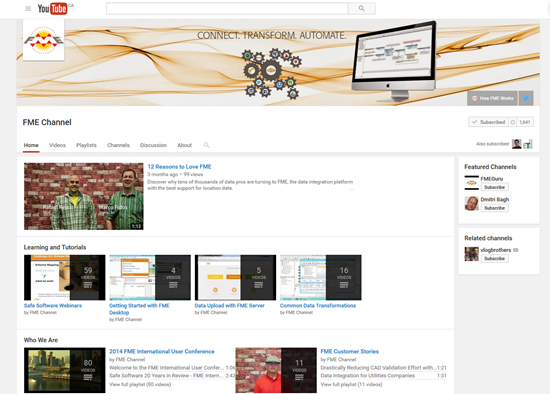Click the FME channel logo avatar
This screenshot has width=550, height=394.
click(43, 40)
